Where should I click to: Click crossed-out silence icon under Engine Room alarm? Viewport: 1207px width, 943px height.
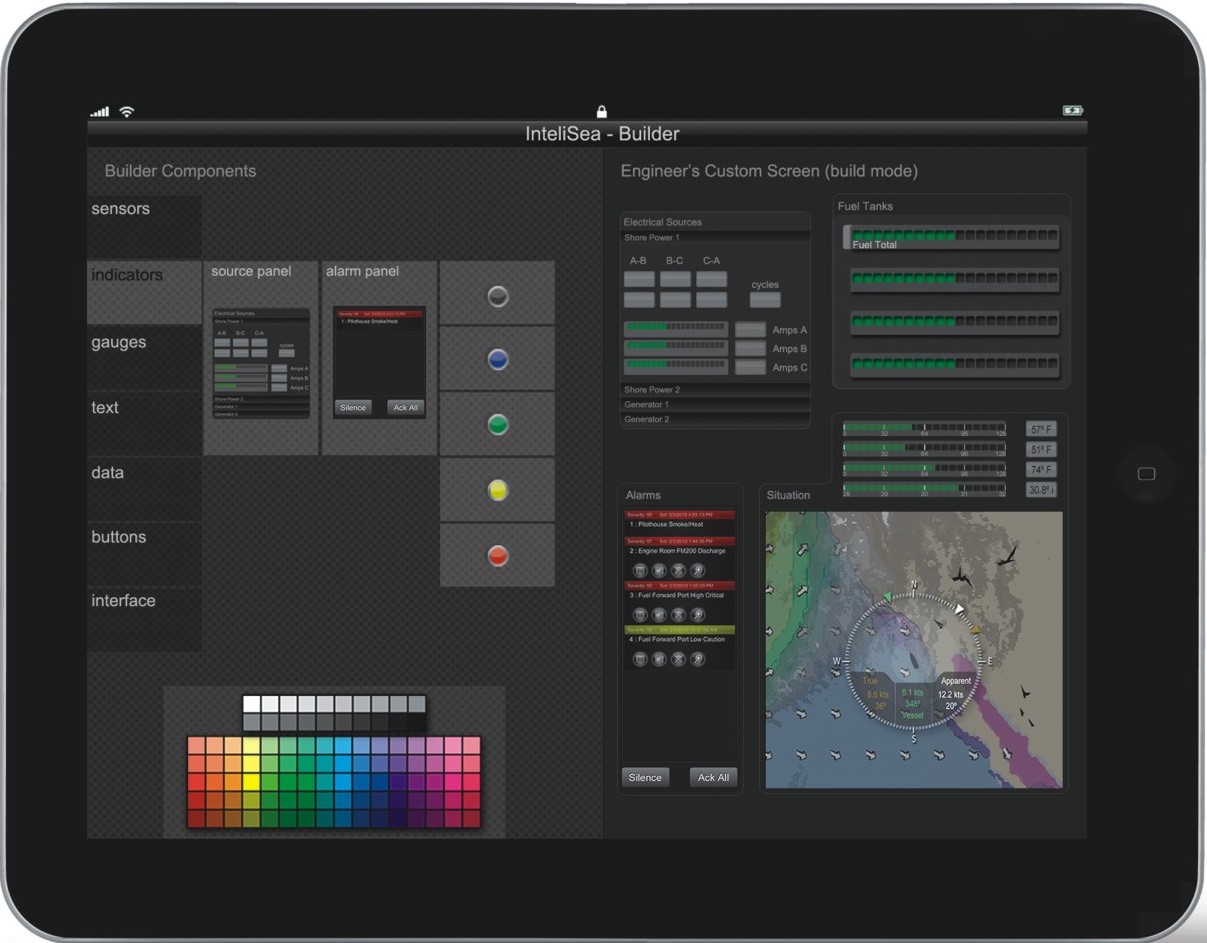[x=678, y=570]
